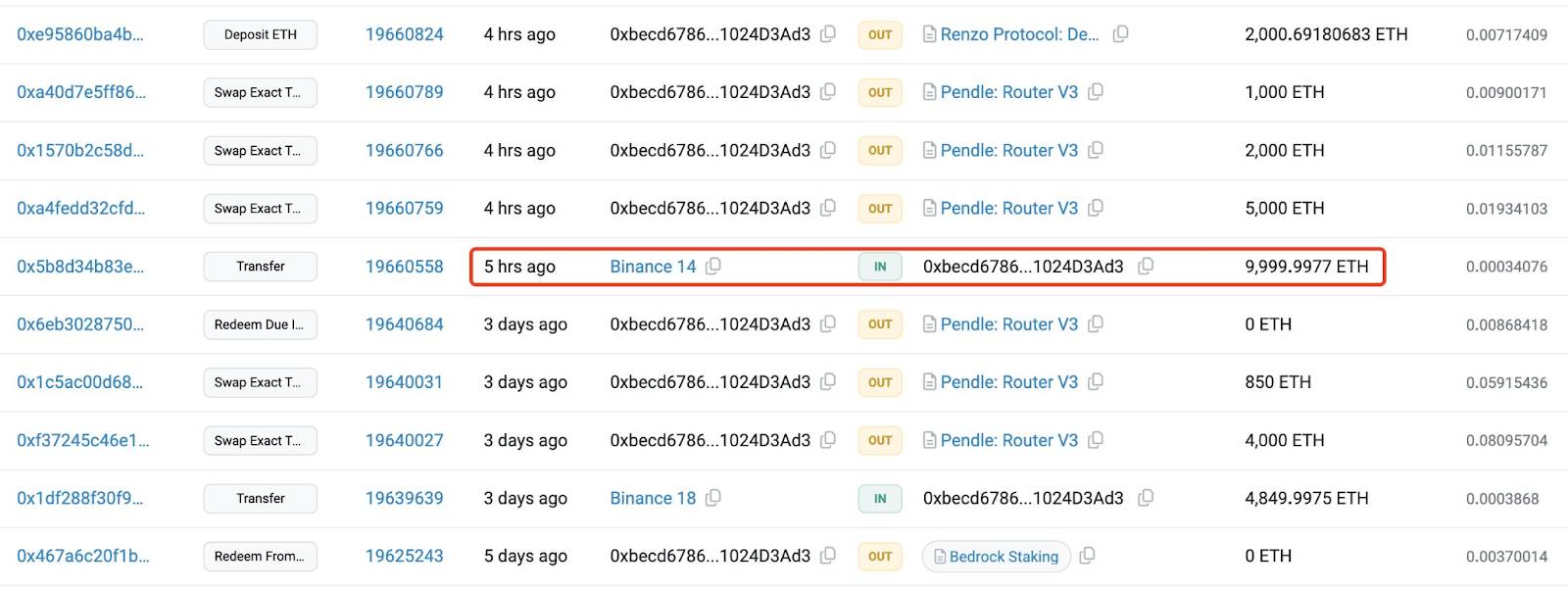Open the Bedrock Staking contract link
This screenshot has height=591, width=1568.
click(x=1004, y=557)
